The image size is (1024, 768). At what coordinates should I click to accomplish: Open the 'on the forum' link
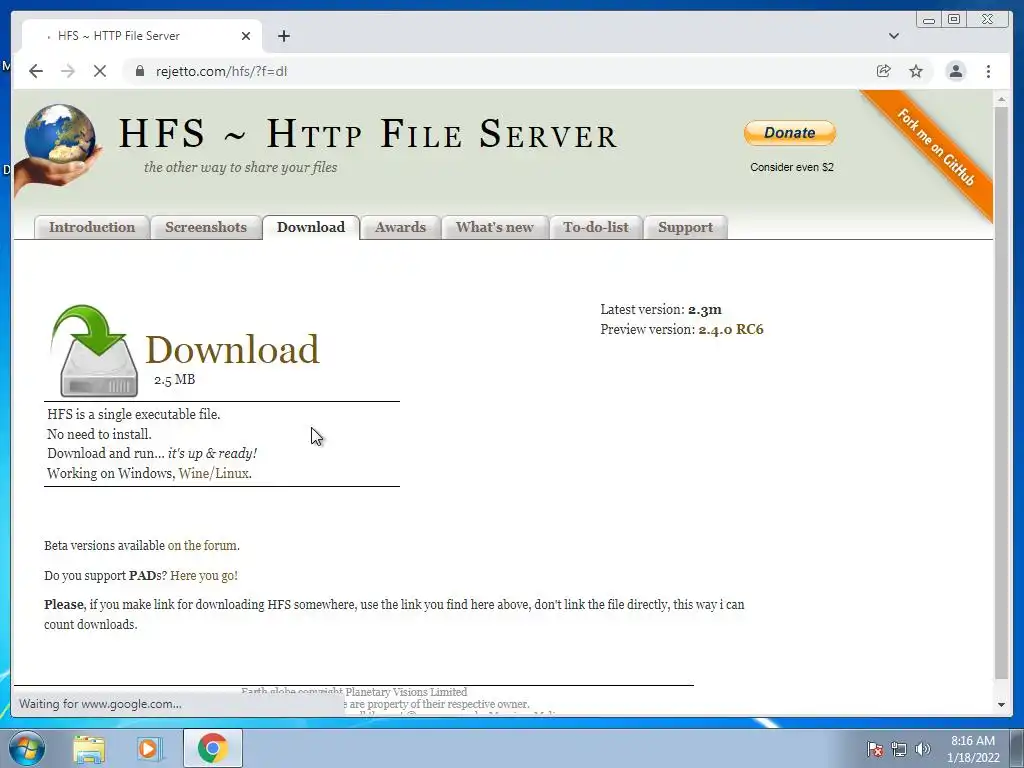(202, 545)
